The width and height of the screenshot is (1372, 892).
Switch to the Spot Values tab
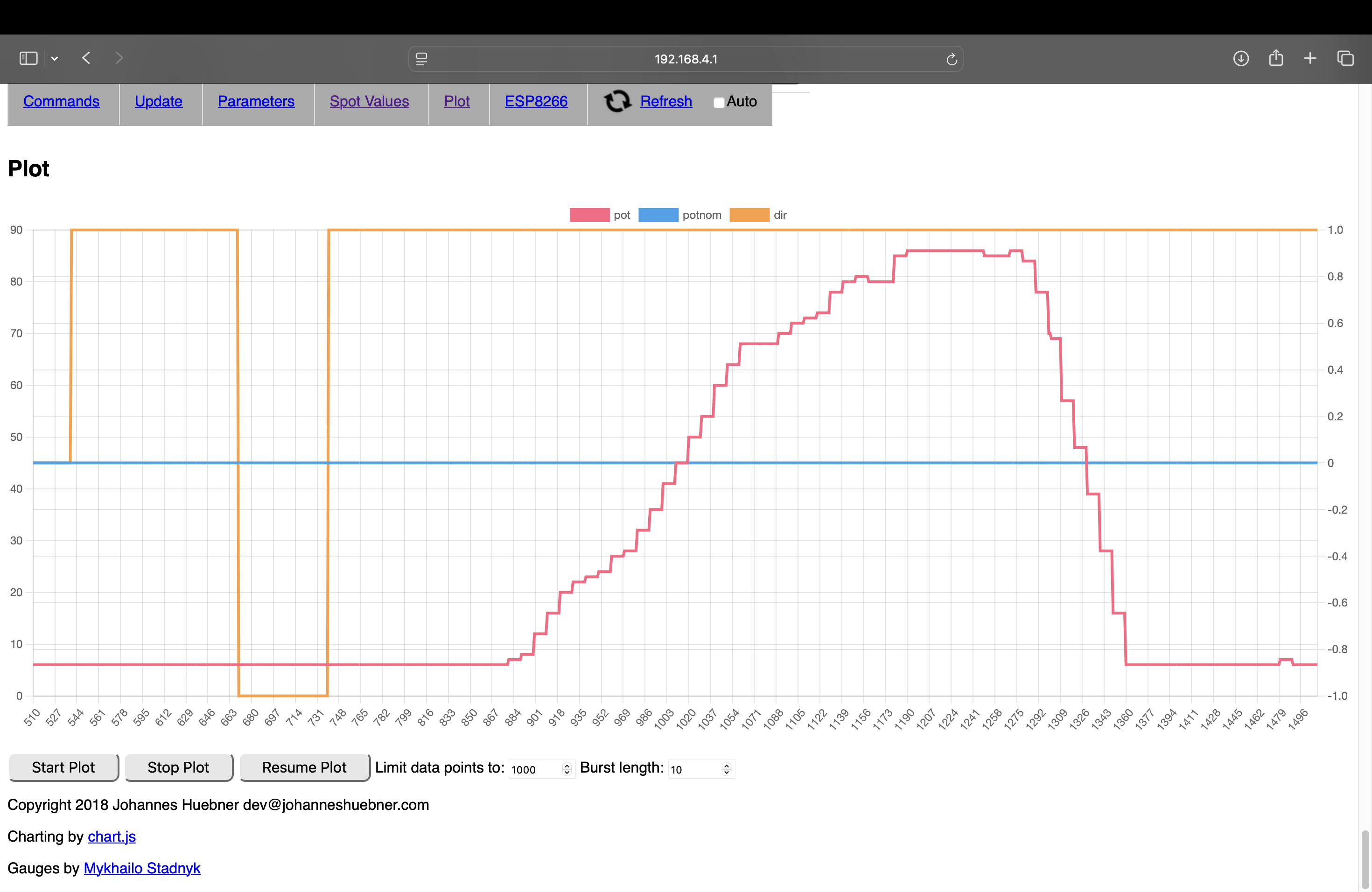tap(369, 101)
